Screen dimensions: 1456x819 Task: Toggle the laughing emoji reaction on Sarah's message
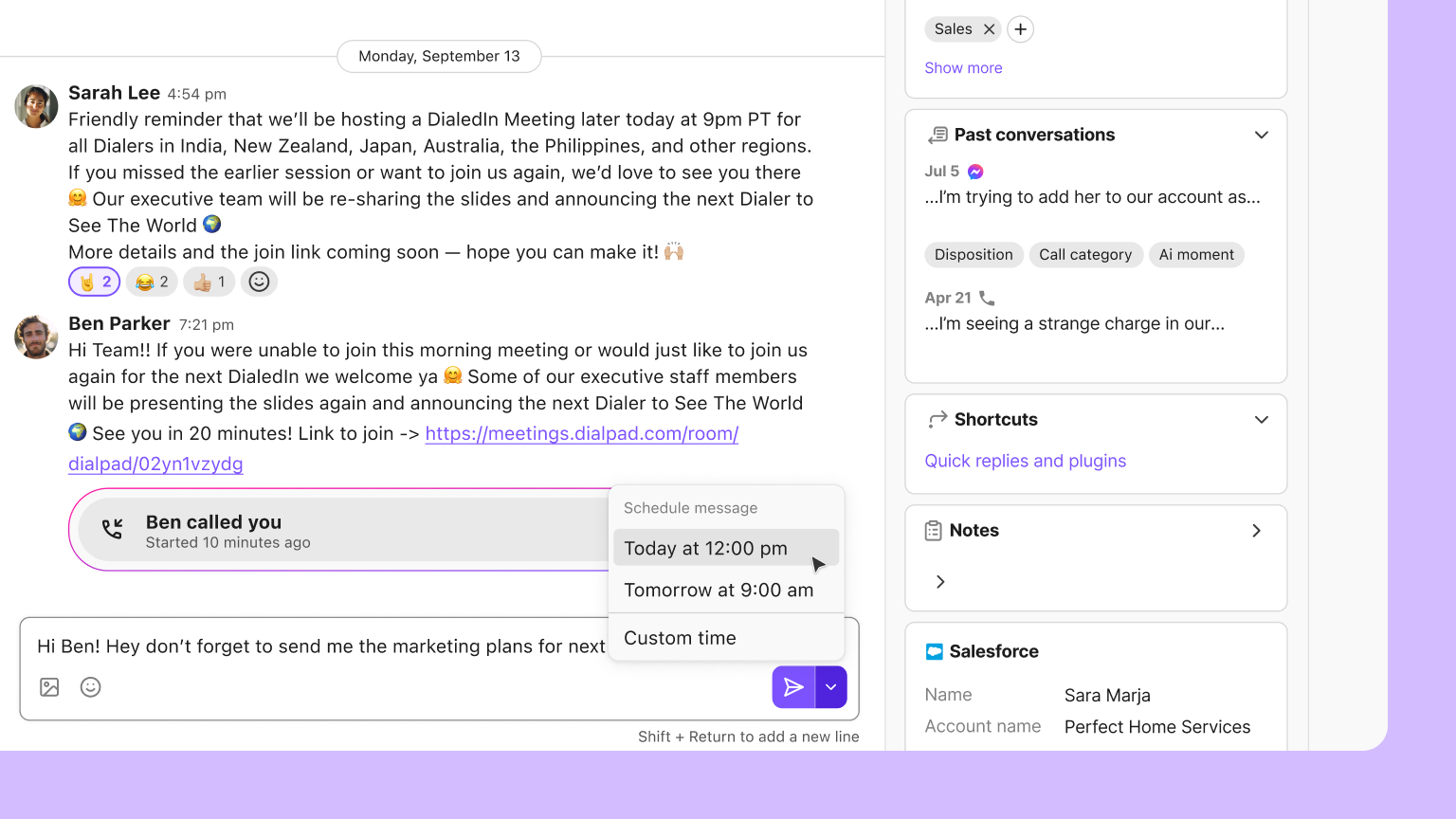[151, 282]
